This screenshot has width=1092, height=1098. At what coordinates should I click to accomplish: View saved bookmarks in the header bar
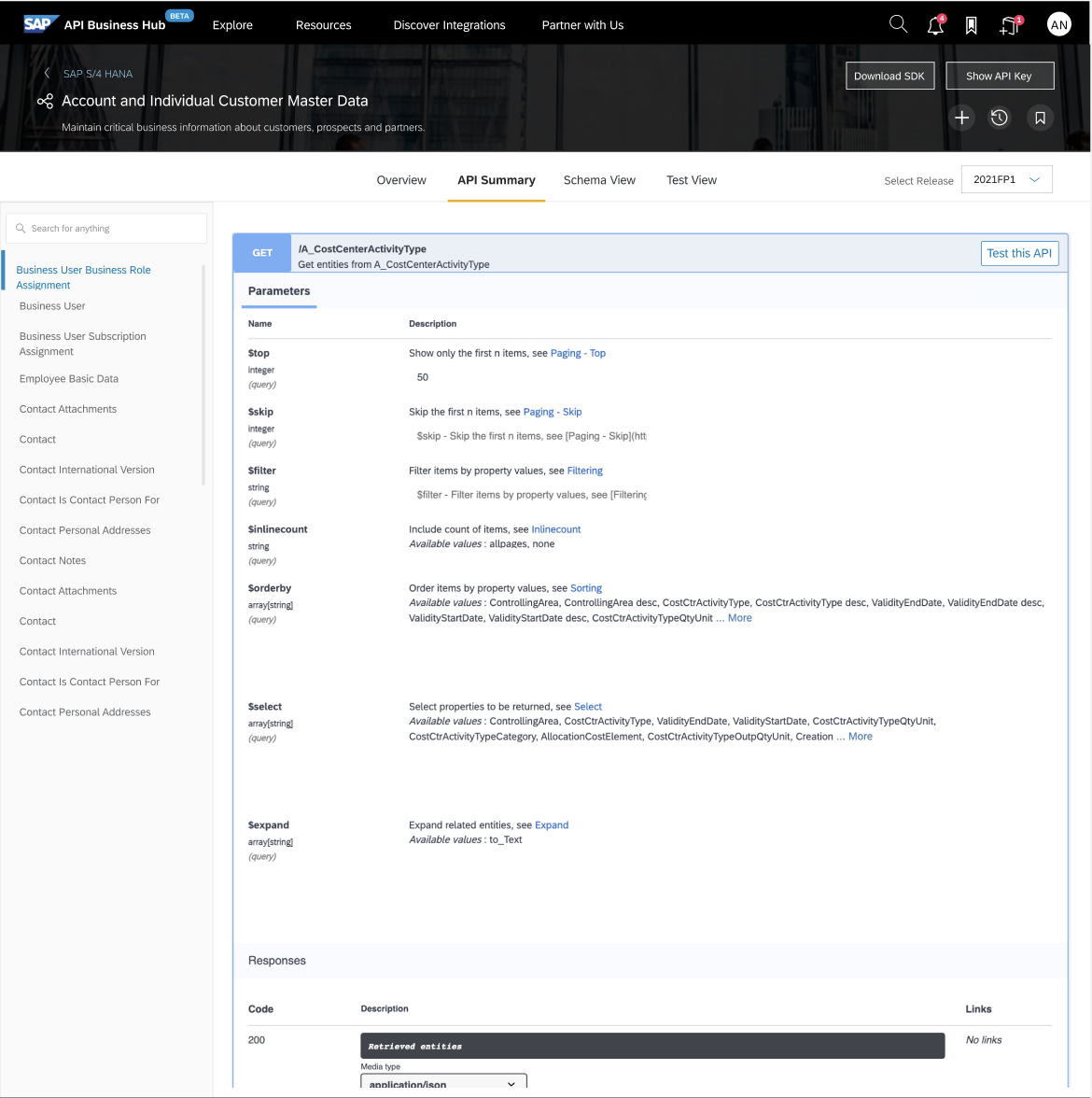[971, 25]
